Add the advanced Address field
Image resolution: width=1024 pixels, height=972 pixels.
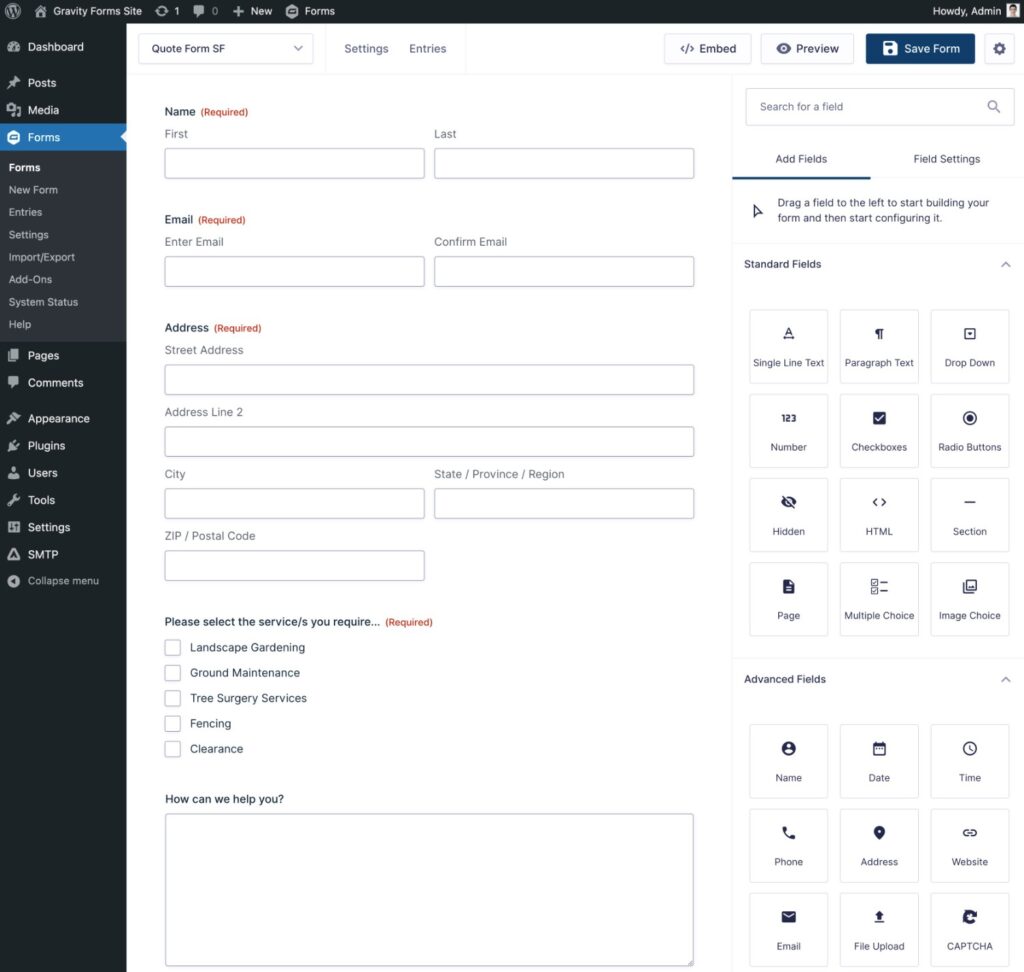coord(879,846)
